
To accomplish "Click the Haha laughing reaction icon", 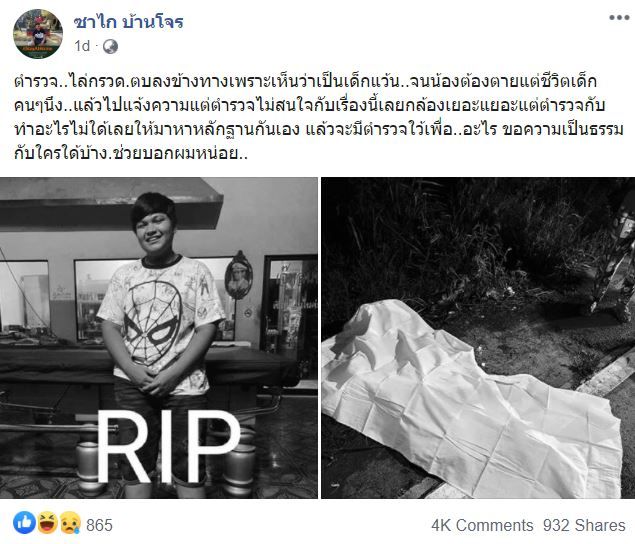I will (x=48, y=523).
